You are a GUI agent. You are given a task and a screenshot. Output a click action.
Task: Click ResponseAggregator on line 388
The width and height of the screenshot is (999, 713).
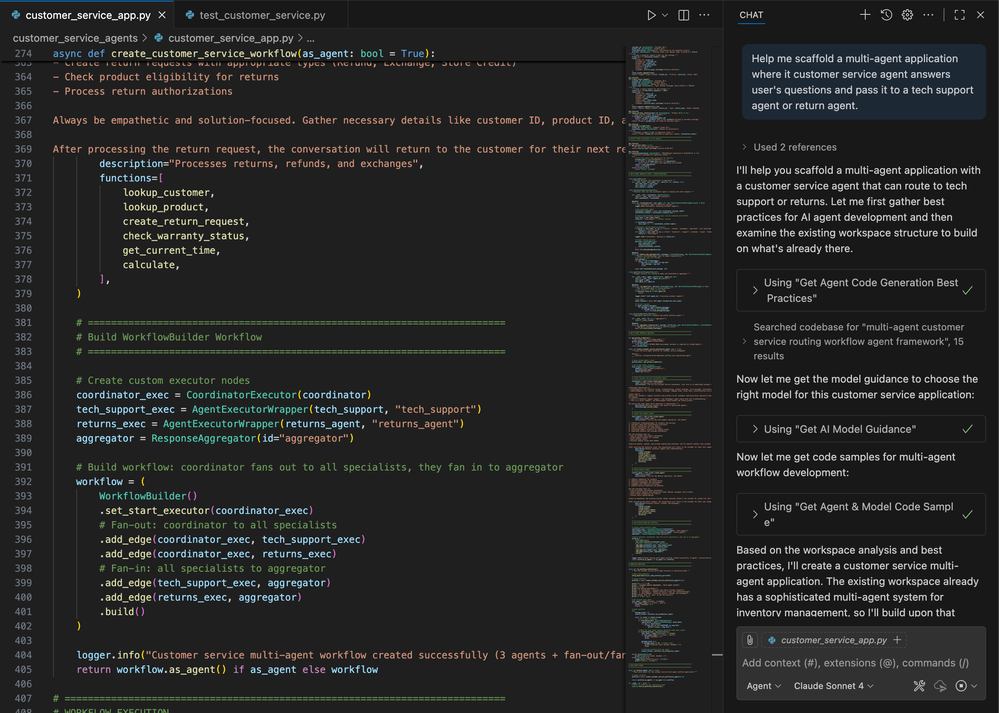(x=203, y=438)
